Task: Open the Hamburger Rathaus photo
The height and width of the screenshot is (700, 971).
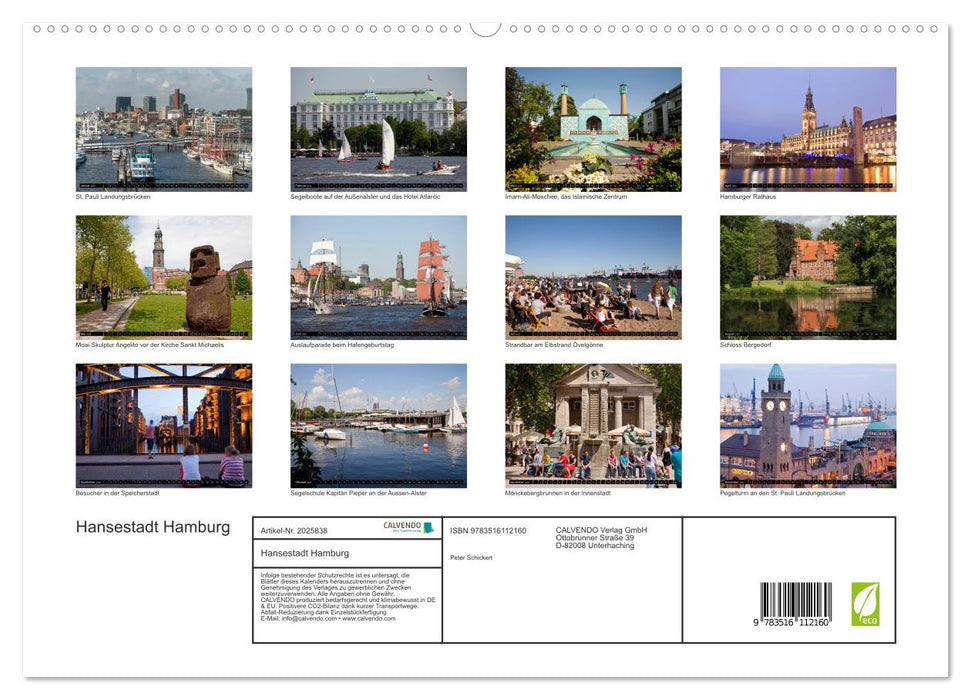Action: (808, 128)
